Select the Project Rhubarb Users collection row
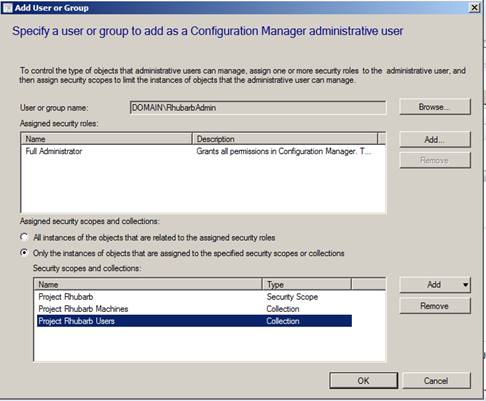Viewport: 486px width, 401px height. [194, 321]
